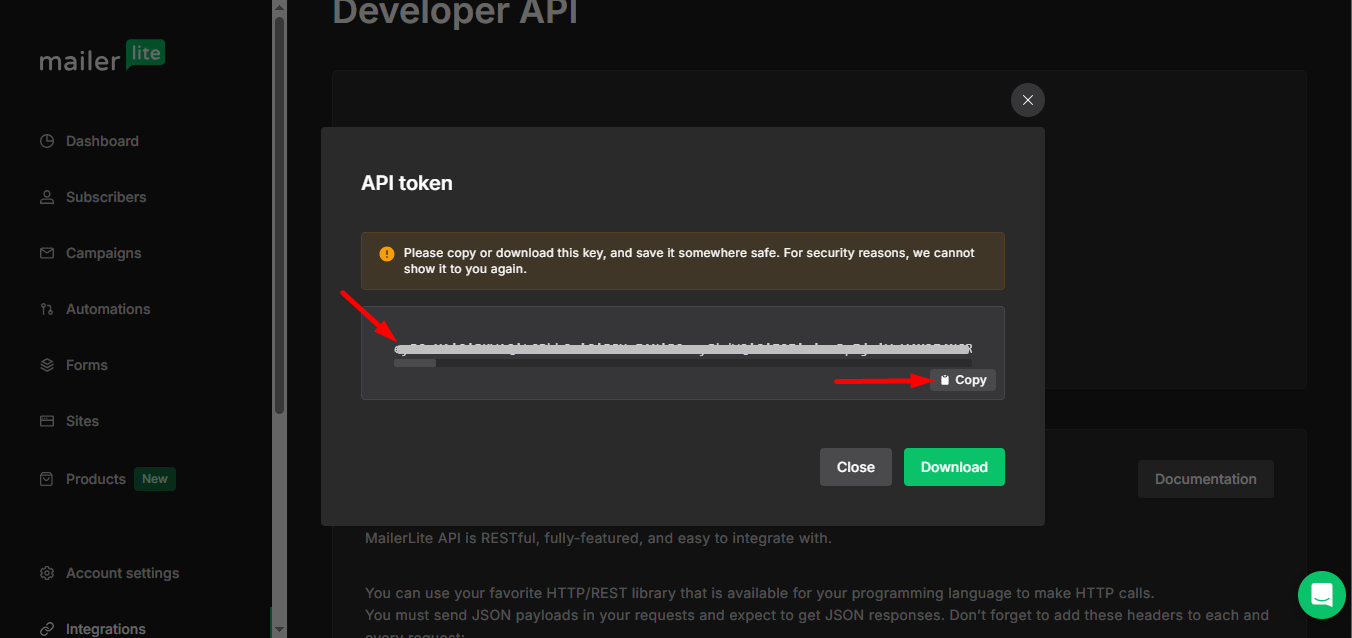The image size is (1352, 638).
Task: Download the API token key
Action: click(x=953, y=466)
